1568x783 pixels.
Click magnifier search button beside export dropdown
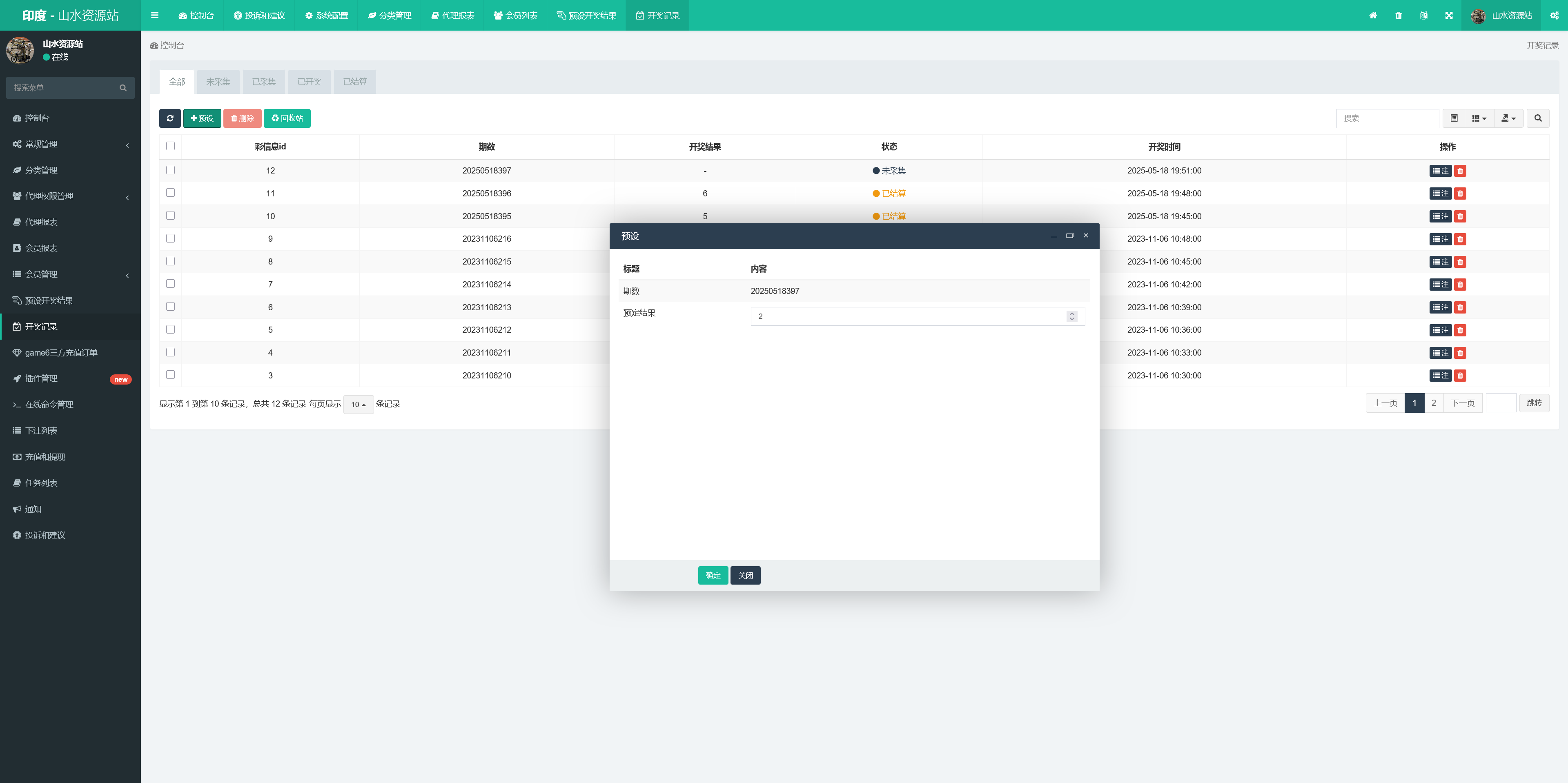pos(1537,118)
